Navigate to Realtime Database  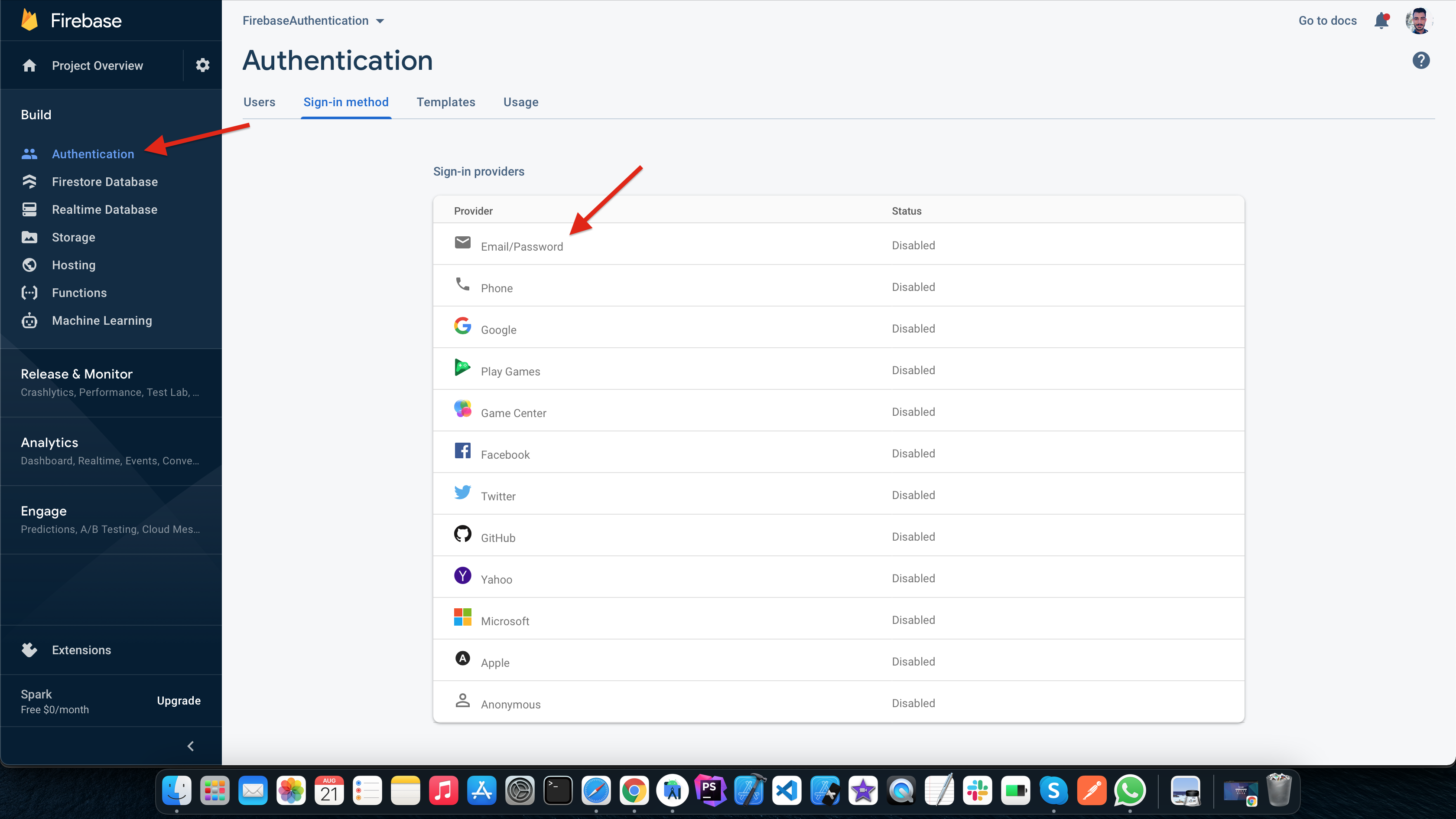(x=104, y=209)
